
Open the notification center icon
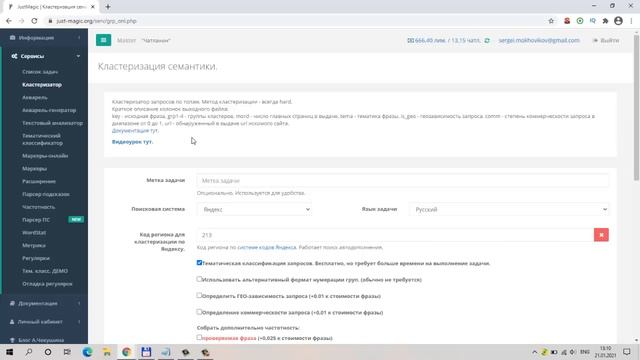627,352
